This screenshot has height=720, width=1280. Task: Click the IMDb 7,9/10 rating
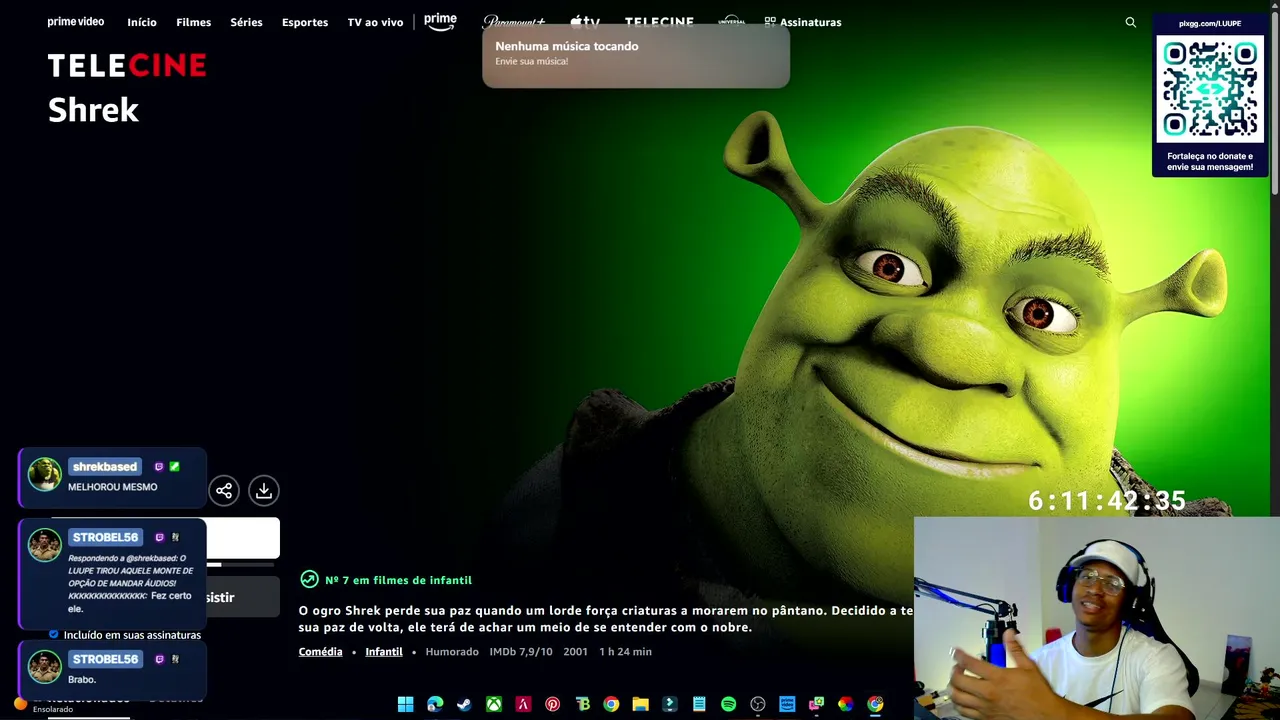point(521,652)
